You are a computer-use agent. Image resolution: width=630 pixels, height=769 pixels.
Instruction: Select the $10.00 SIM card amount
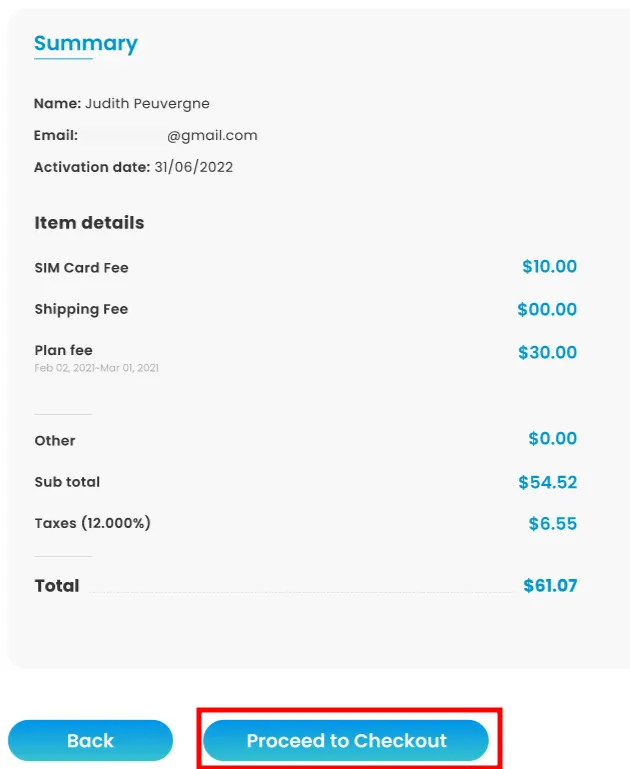pos(549,267)
